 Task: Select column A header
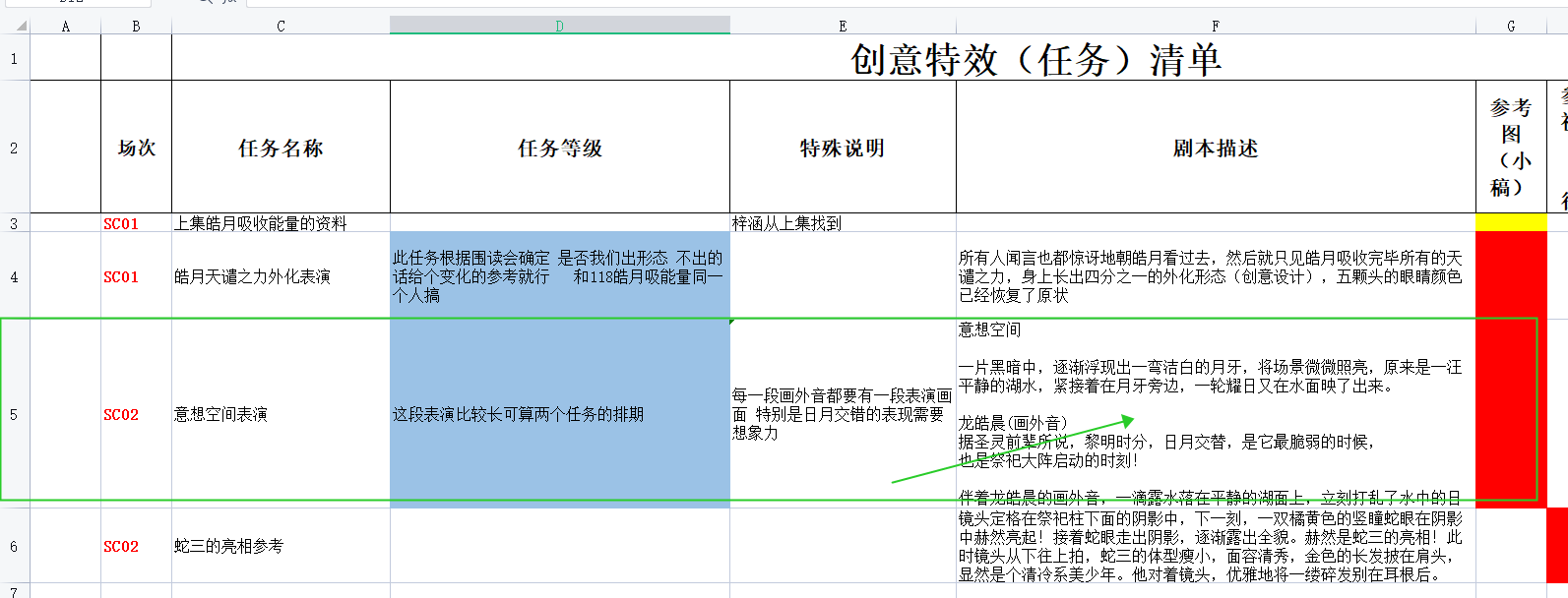[x=66, y=26]
